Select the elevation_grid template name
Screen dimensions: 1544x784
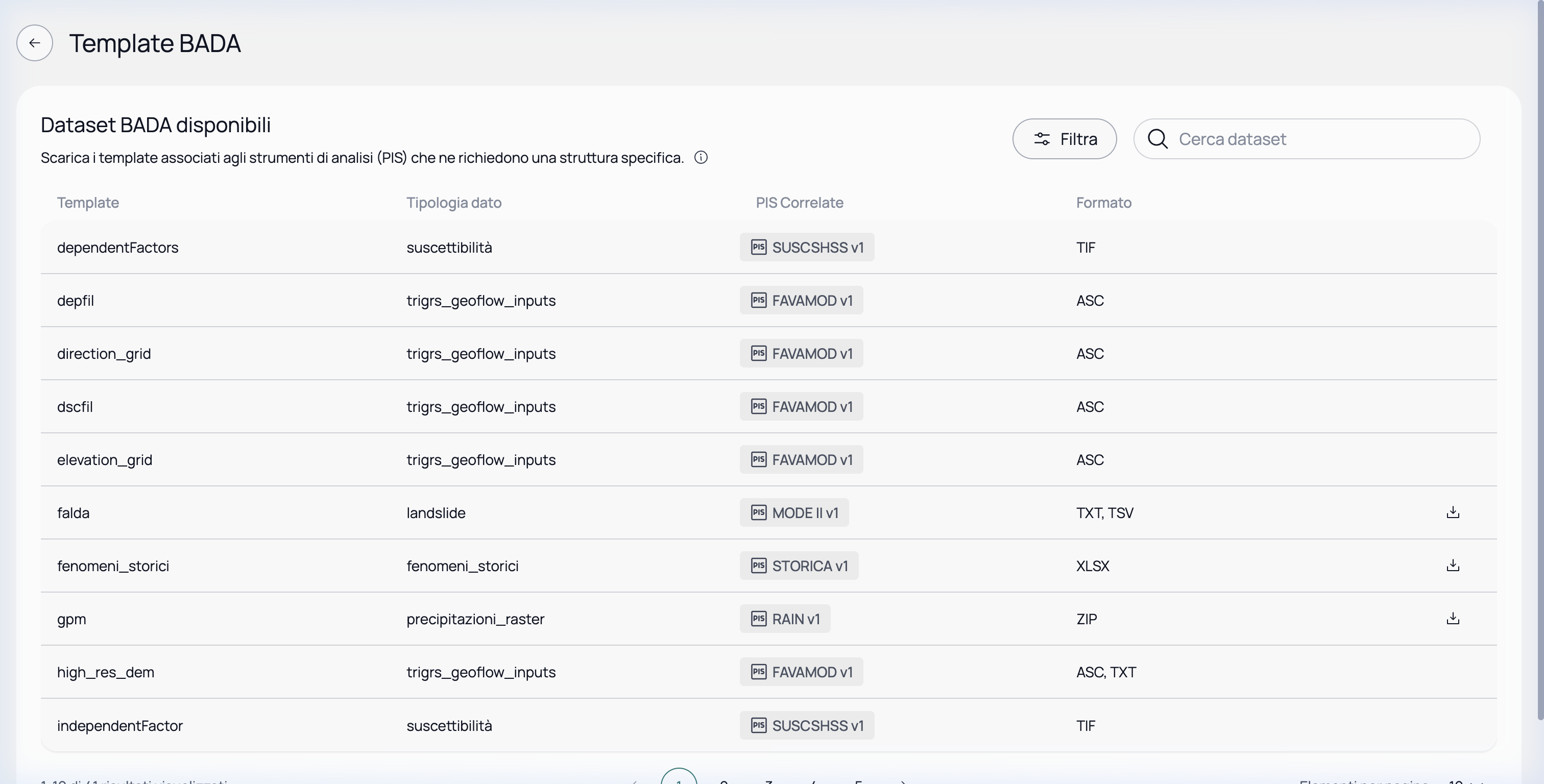(104, 460)
